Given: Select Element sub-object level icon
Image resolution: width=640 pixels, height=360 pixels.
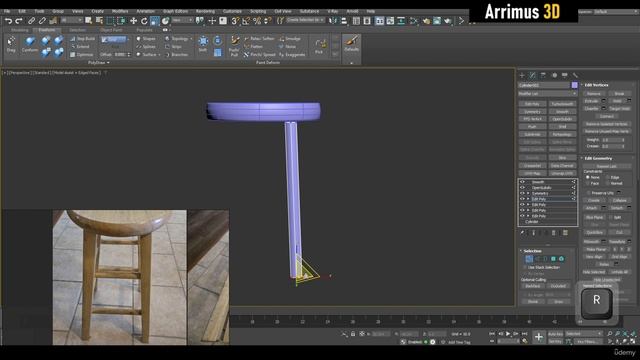Looking at the screenshot, I should point(561,259).
